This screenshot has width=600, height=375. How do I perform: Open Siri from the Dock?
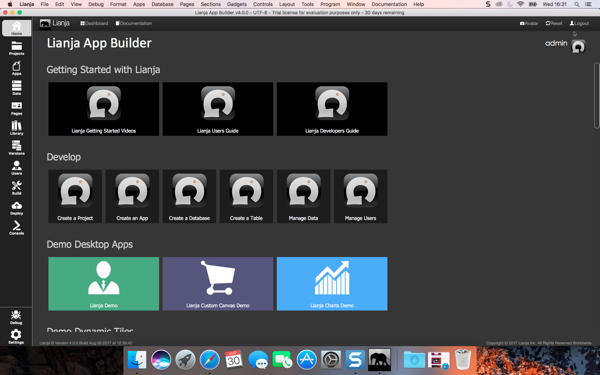click(161, 360)
